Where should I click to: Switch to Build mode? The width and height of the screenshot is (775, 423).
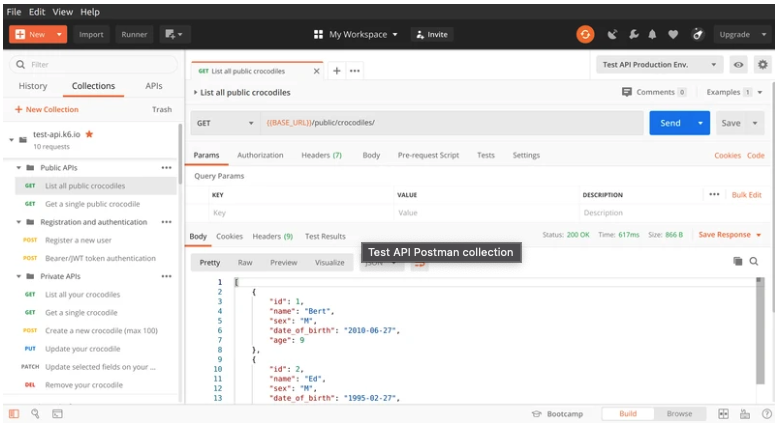coord(628,414)
